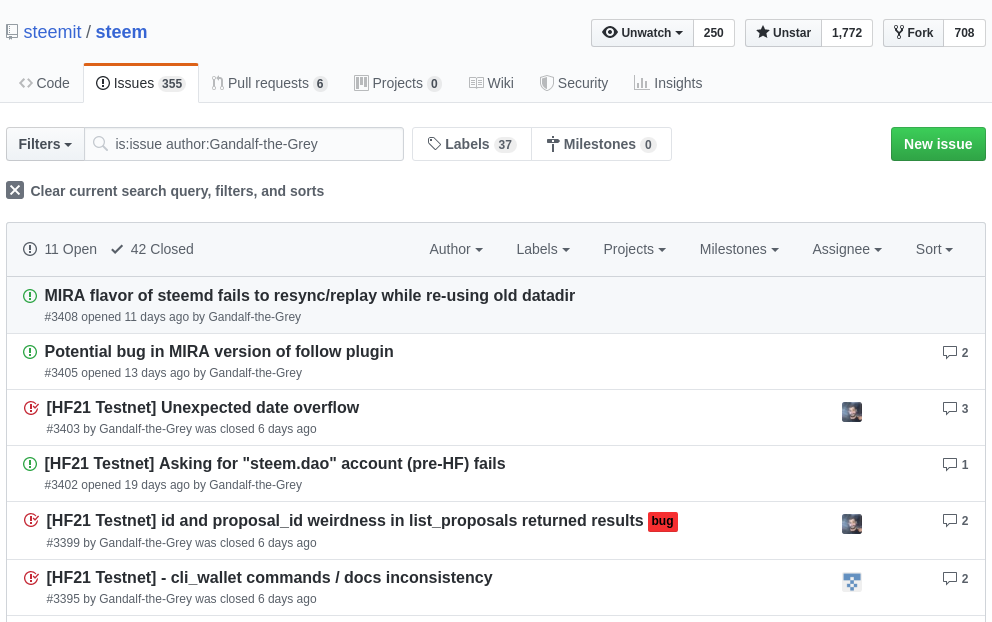Click the X icon to clear search filters

(15, 190)
